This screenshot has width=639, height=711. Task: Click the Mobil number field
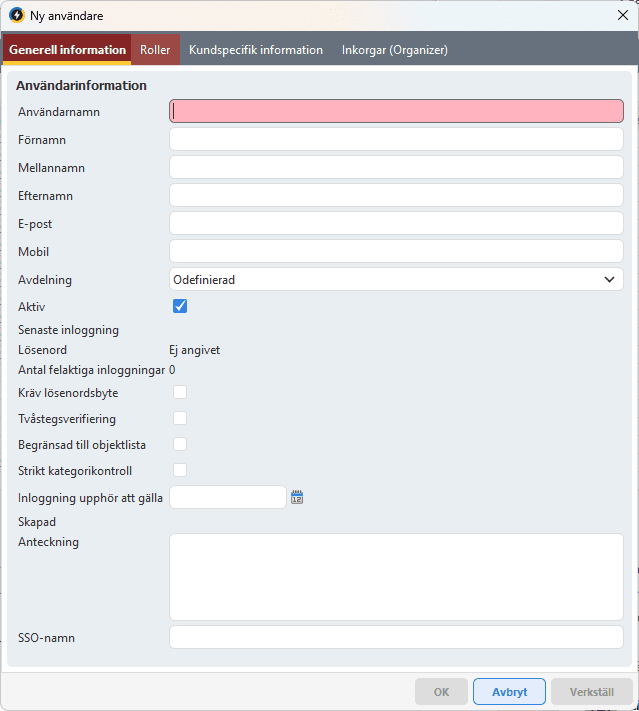point(396,251)
